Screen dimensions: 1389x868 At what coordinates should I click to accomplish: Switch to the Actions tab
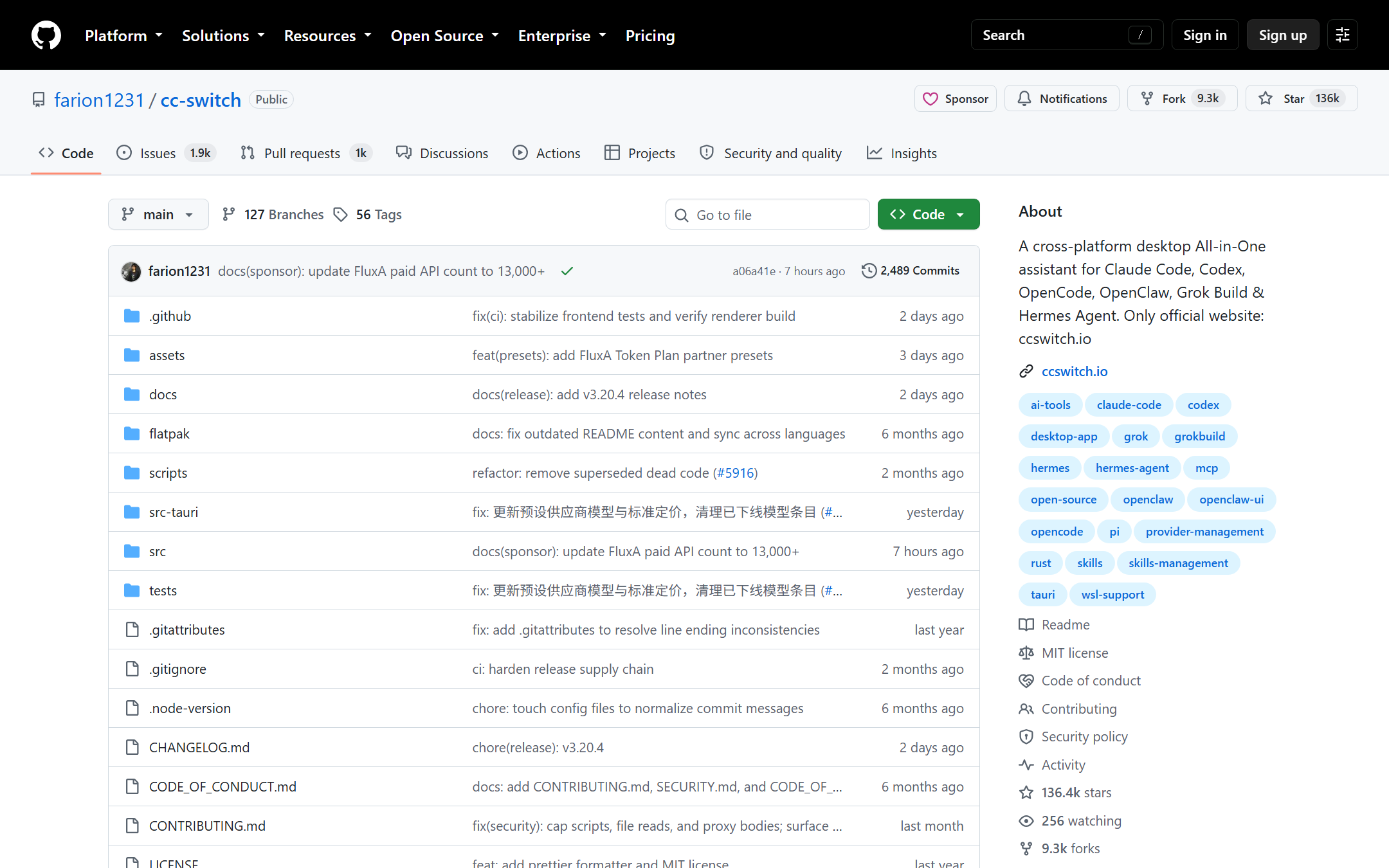(547, 153)
